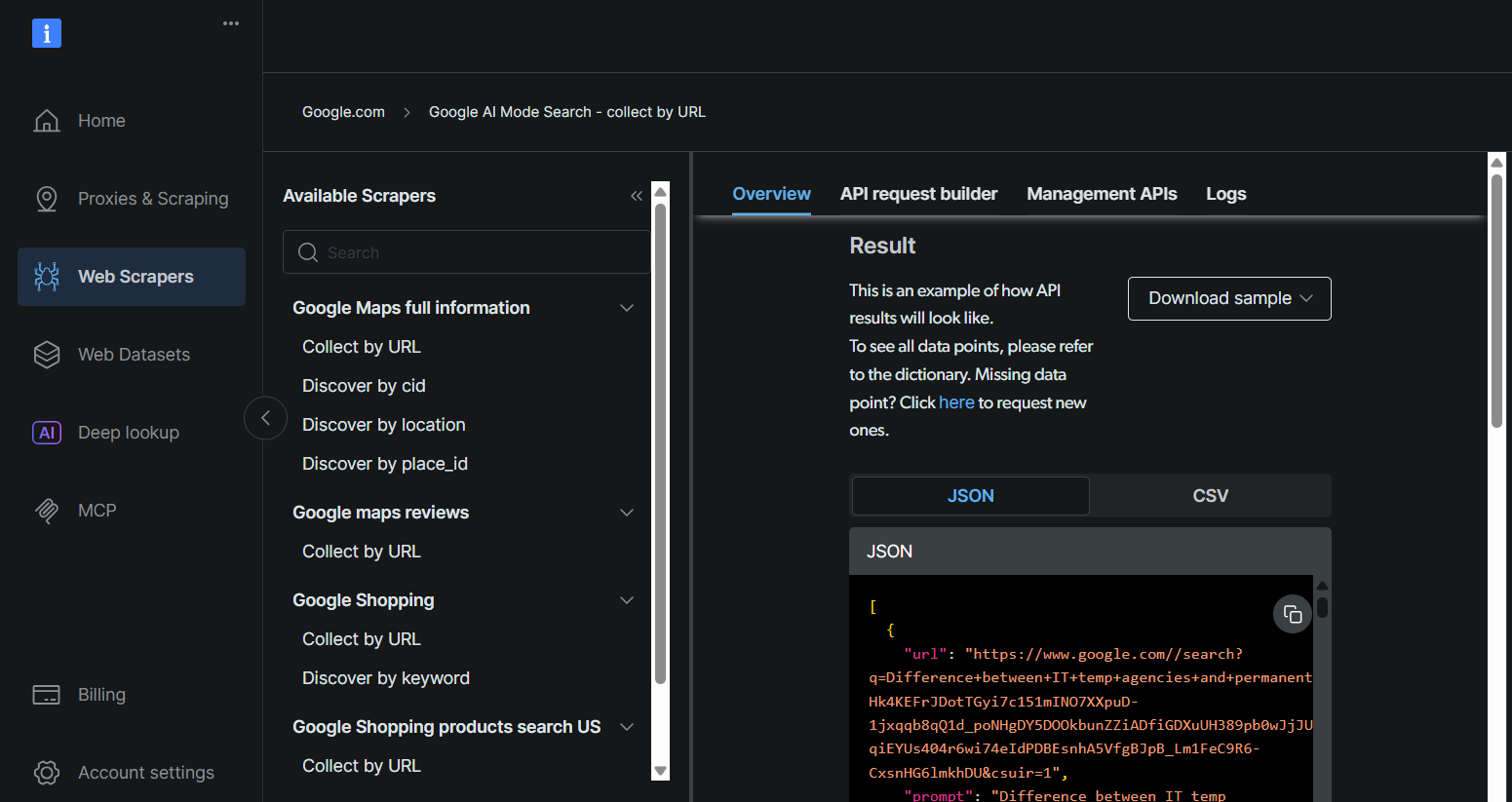Image resolution: width=1512 pixels, height=802 pixels.
Task: Click the here link to request data points
Action: (x=956, y=401)
